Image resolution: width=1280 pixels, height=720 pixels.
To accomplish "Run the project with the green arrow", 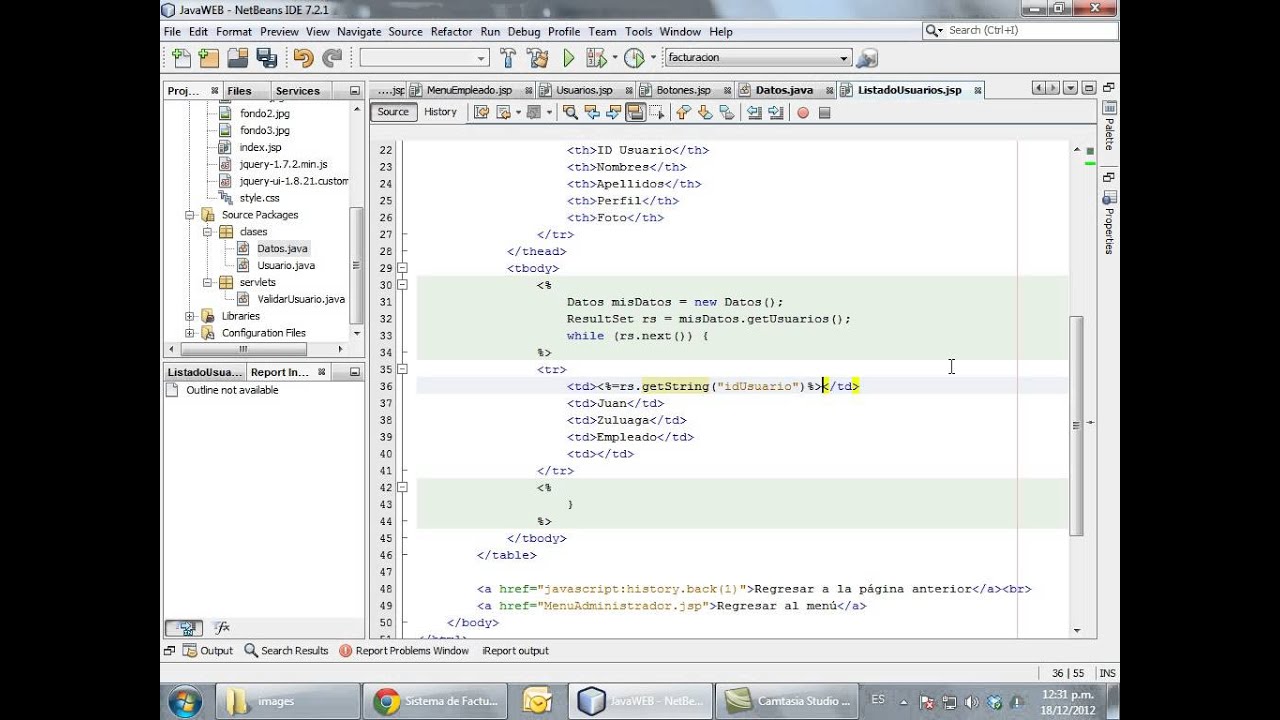I will (x=569, y=58).
